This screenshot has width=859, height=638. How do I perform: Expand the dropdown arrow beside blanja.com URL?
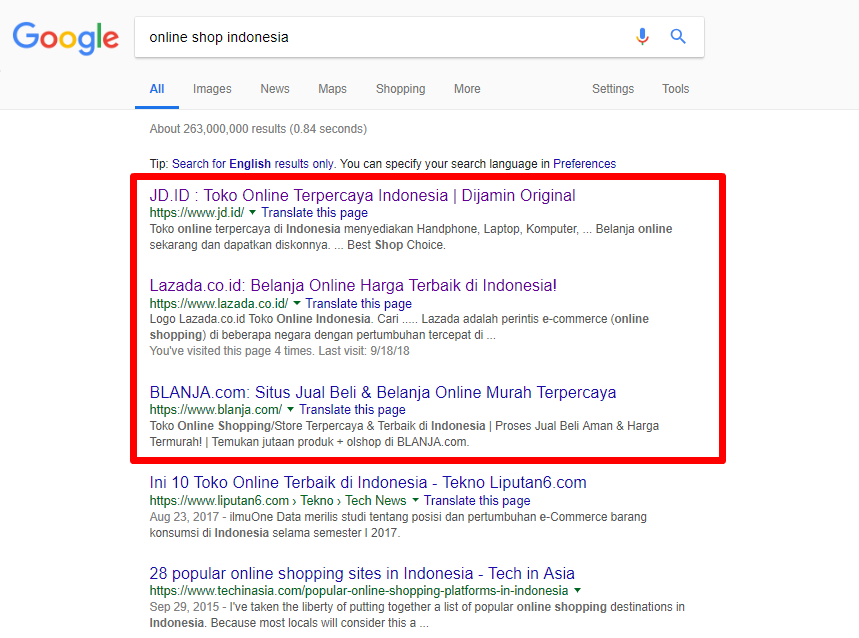291,410
